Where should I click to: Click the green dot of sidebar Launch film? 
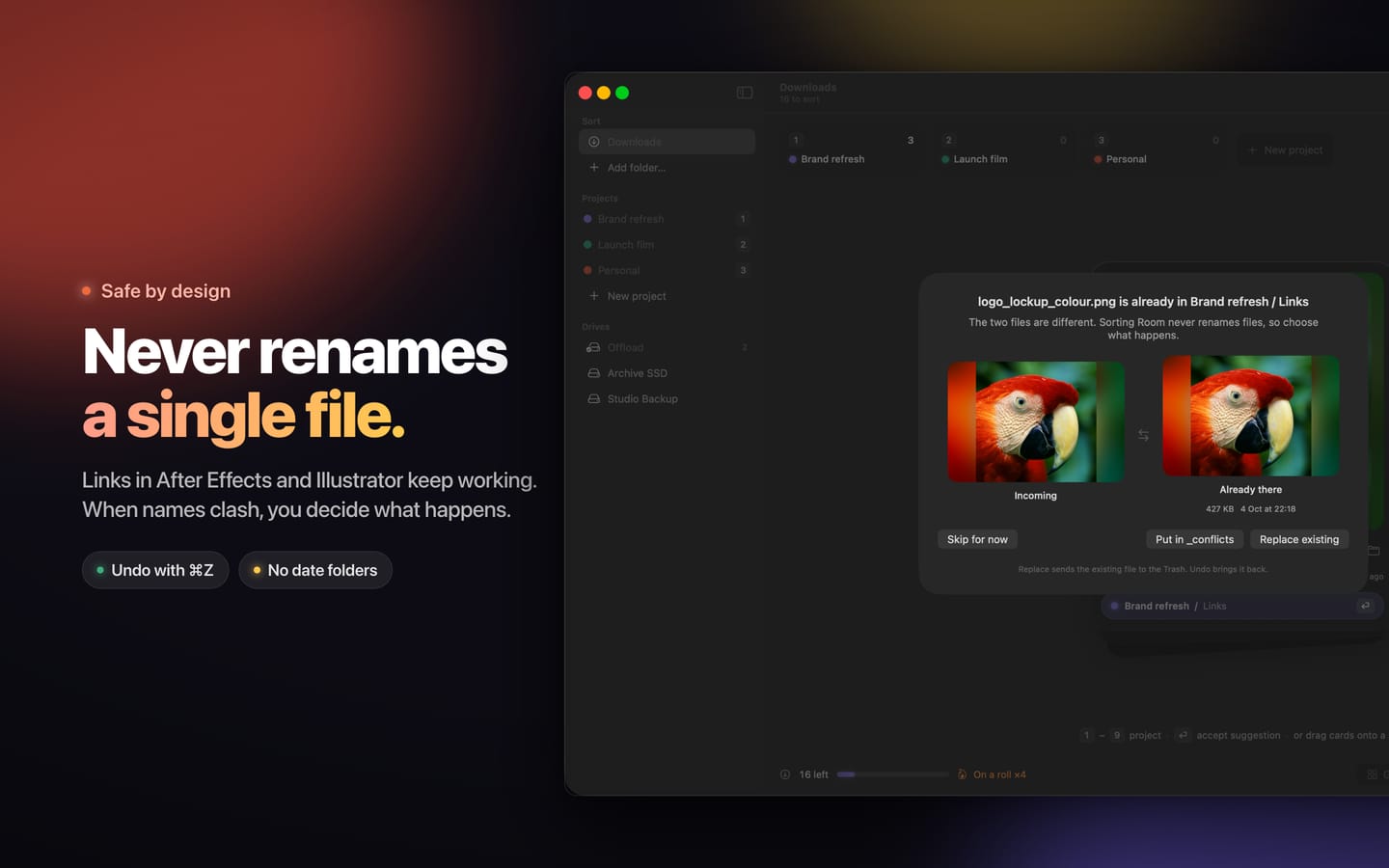pos(587,245)
